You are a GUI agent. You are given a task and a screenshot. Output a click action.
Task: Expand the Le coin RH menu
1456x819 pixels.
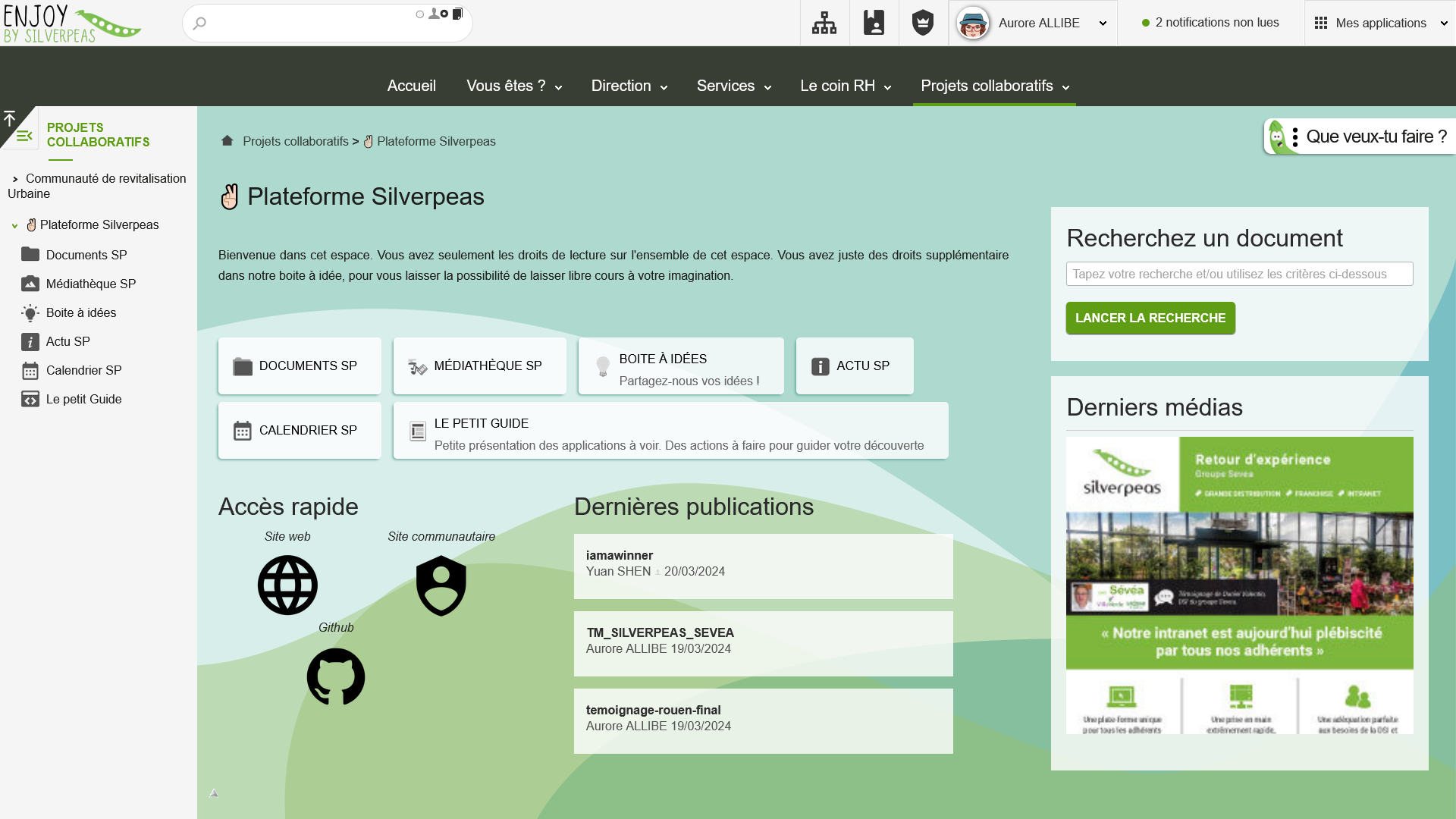point(846,86)
